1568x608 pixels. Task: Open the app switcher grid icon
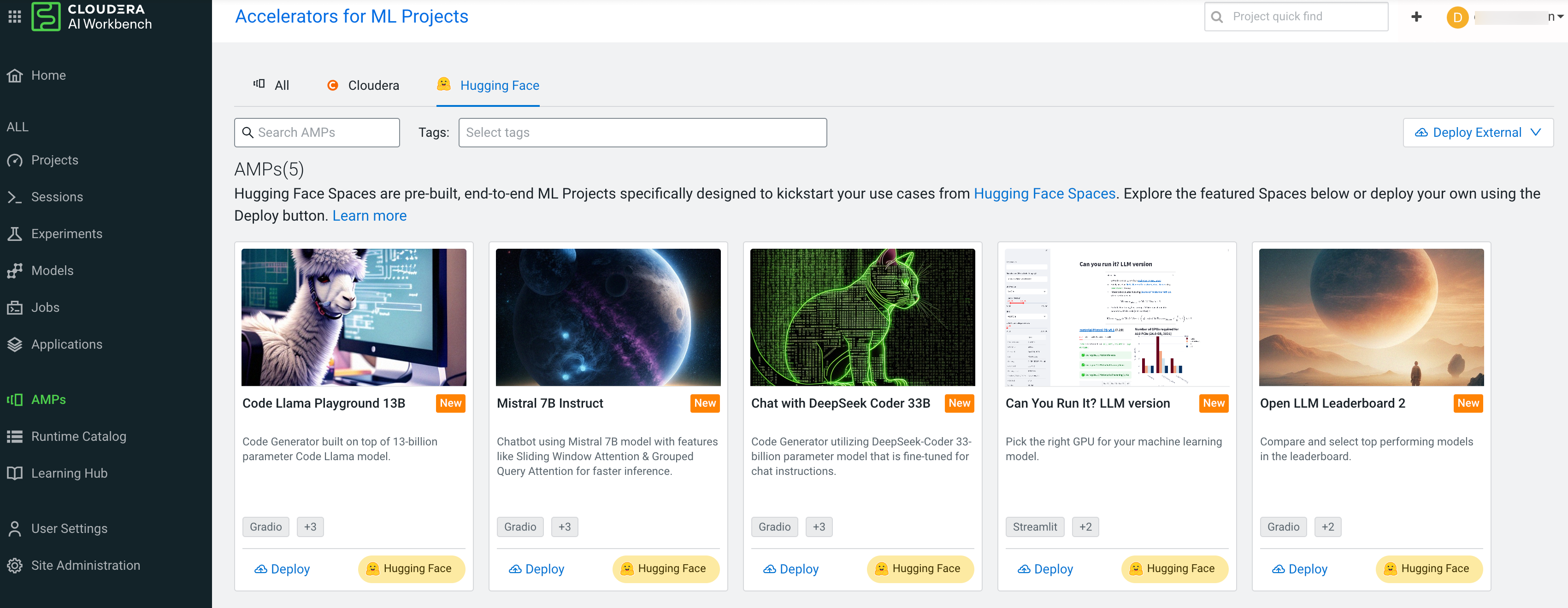(x=15, y=17)
